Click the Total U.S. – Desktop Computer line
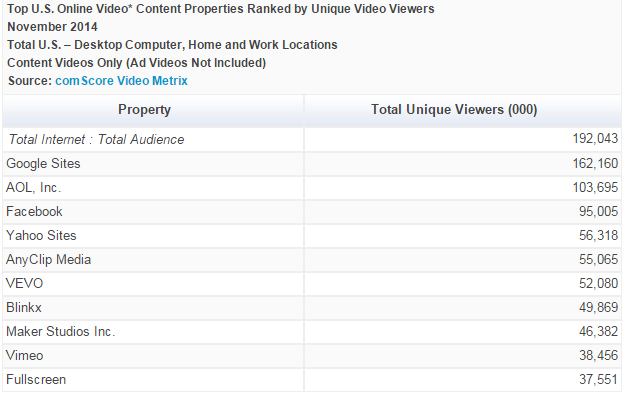Image resolution: width=622 pixels, height=395 pixels. pos(172,45)
